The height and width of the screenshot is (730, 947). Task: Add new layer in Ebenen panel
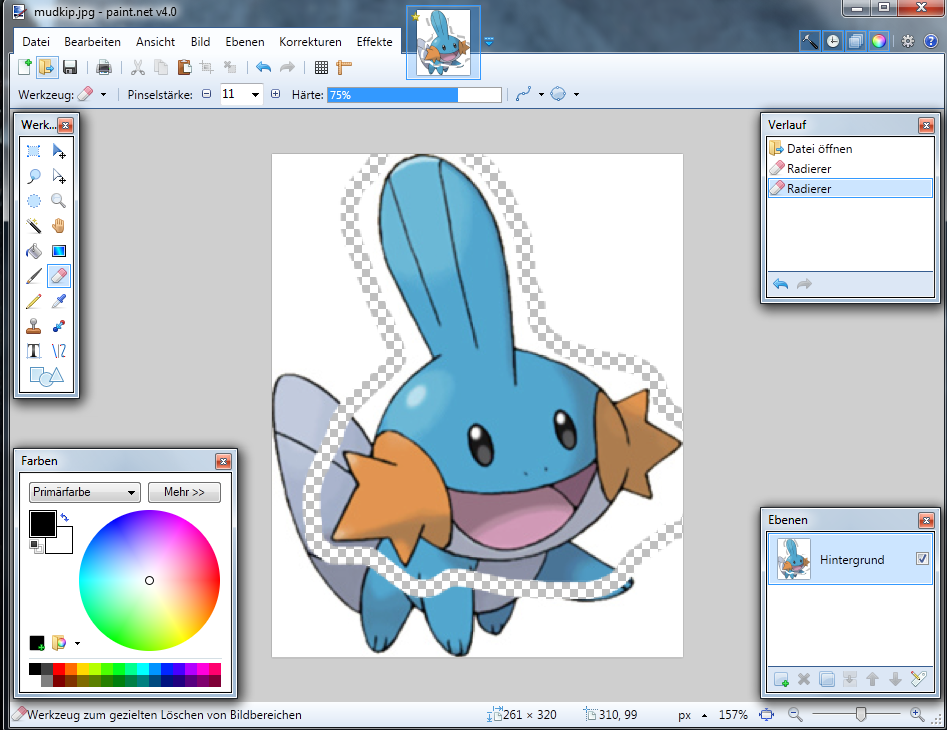click(781, 679)
